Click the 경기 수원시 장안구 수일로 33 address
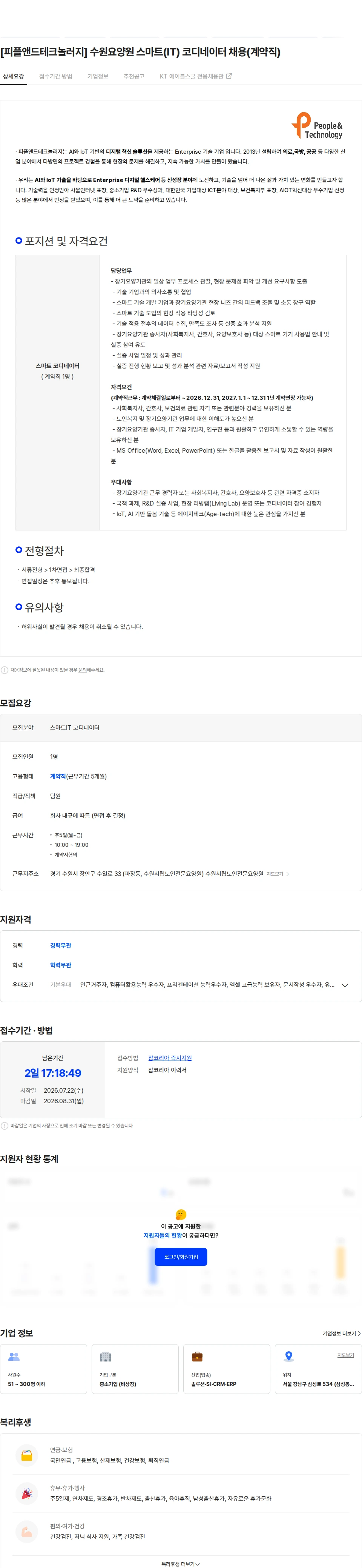362x1568 pixels. [x=156, y=873]
